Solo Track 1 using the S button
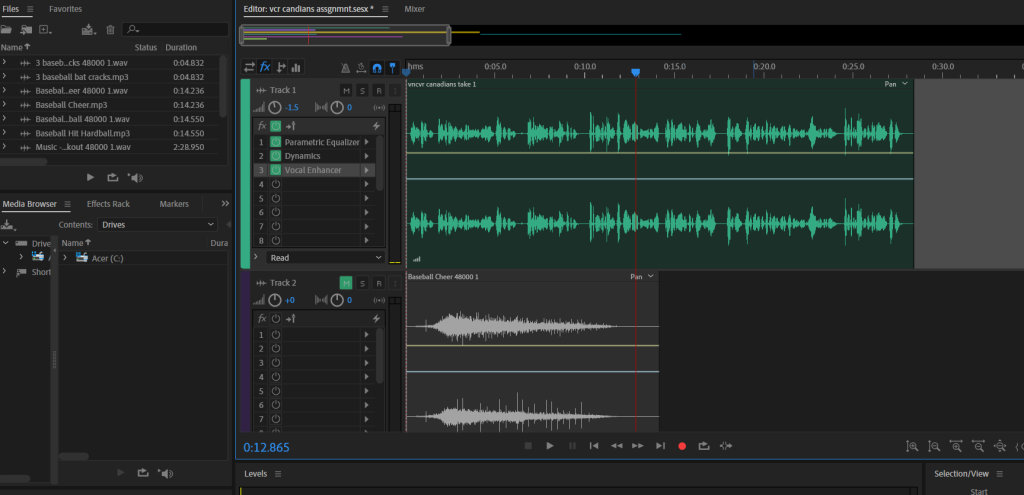The image size is (1024, 495). coord(363,91)
